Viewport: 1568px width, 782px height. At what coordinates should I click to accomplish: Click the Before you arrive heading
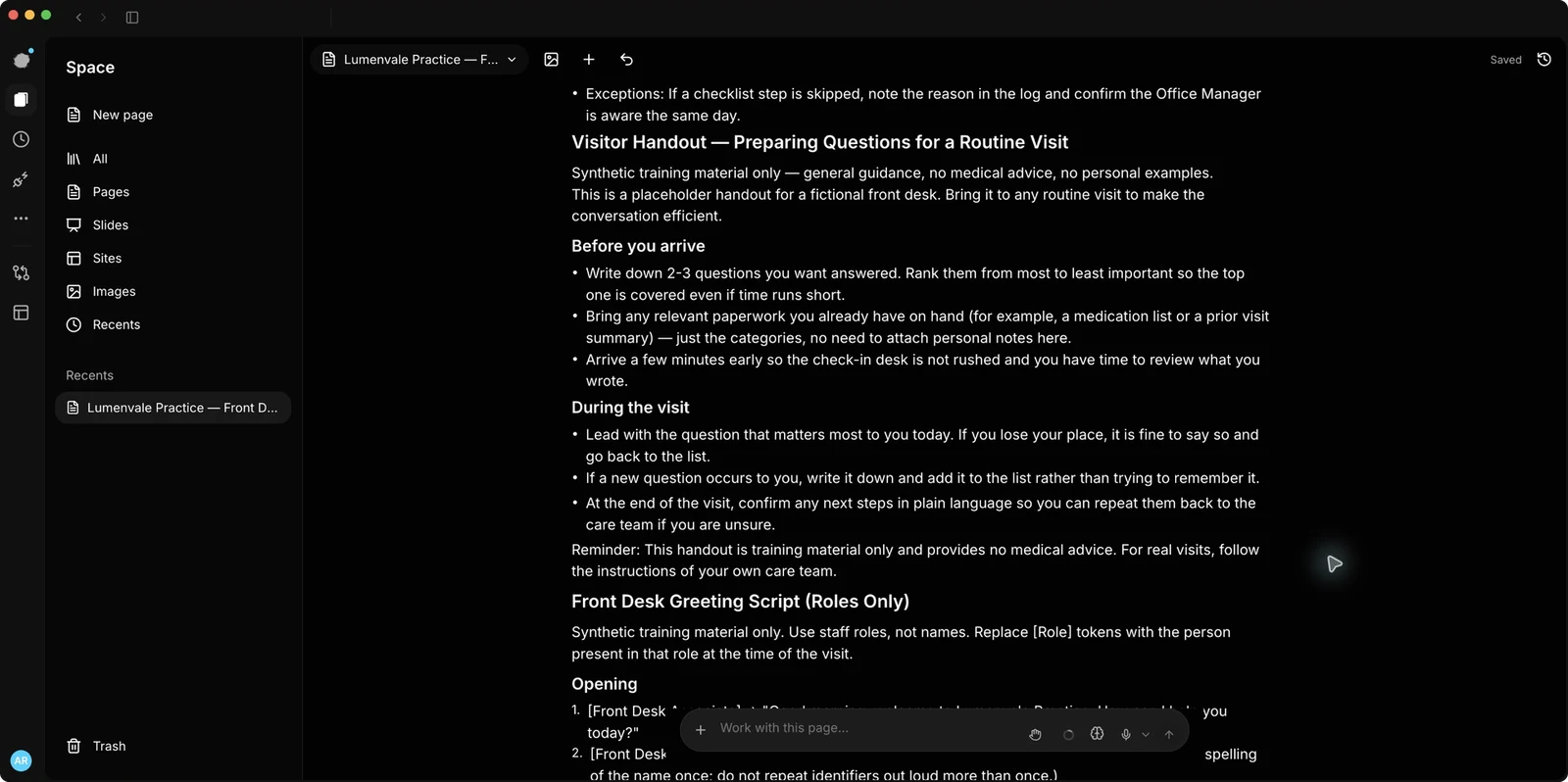tap(638, 246)
